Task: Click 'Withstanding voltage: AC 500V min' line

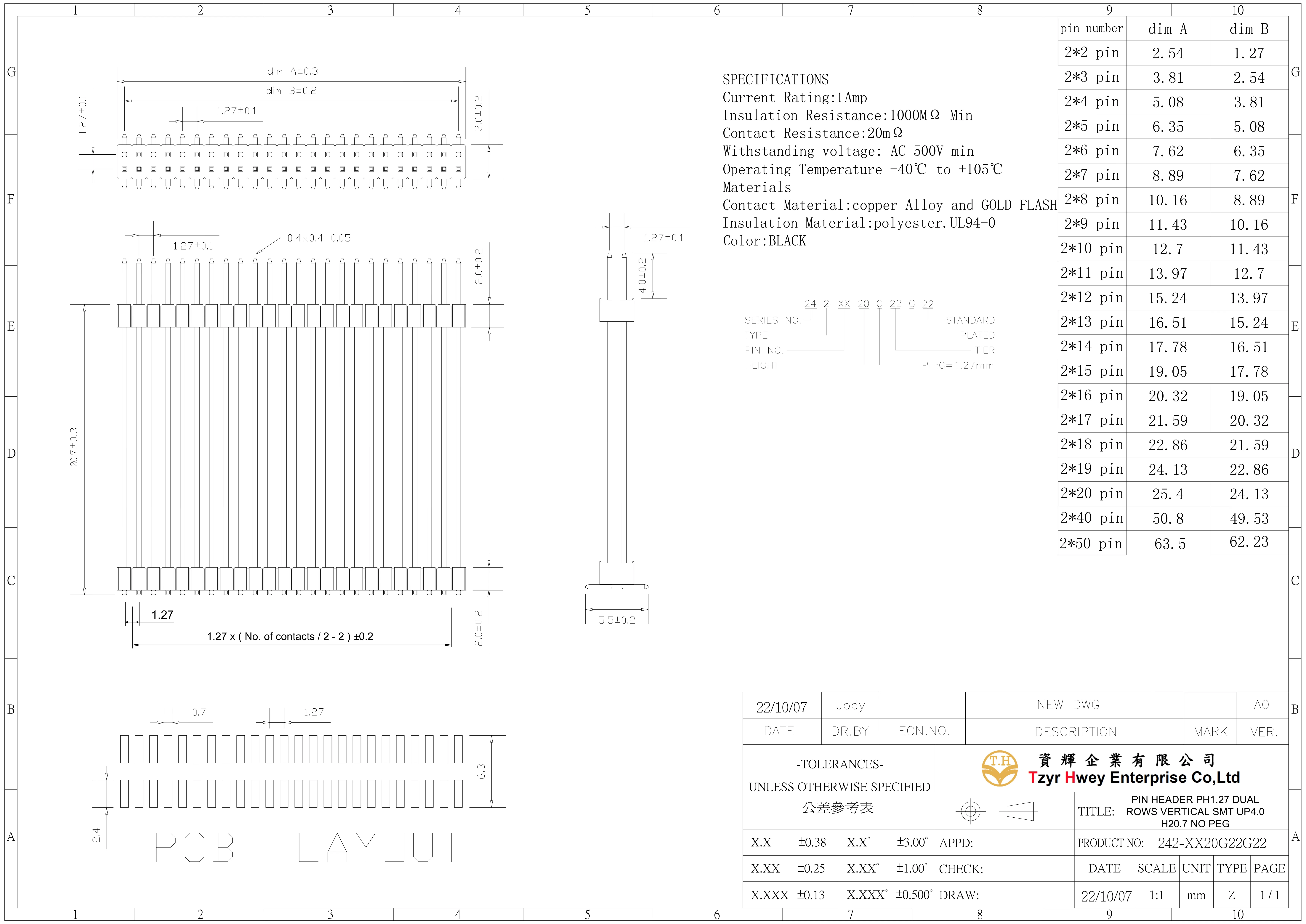Action: (x=848, y=151)
